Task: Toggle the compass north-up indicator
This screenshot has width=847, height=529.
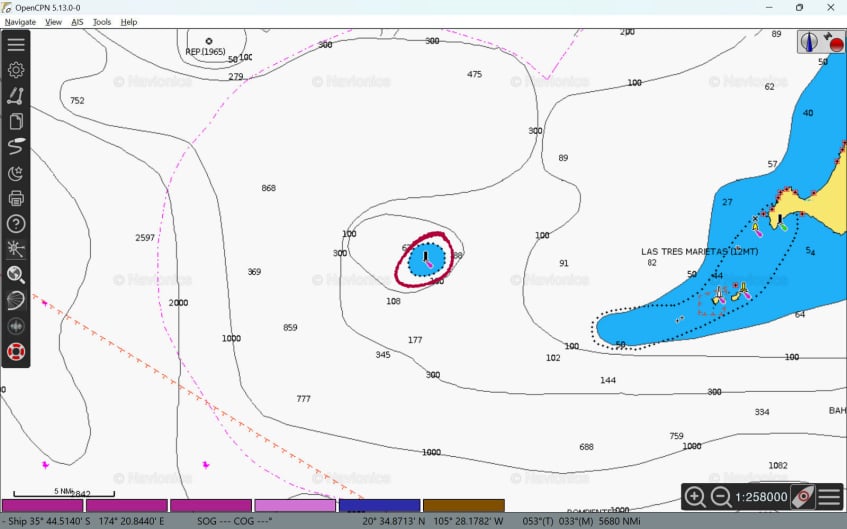Action: click(810, 42)
